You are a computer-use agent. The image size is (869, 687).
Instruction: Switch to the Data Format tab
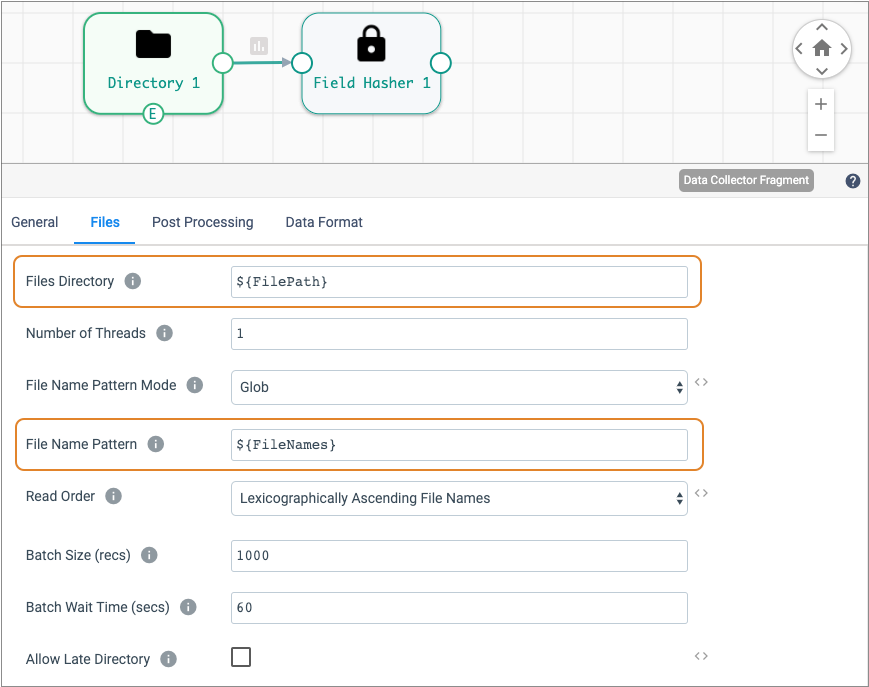324,222
